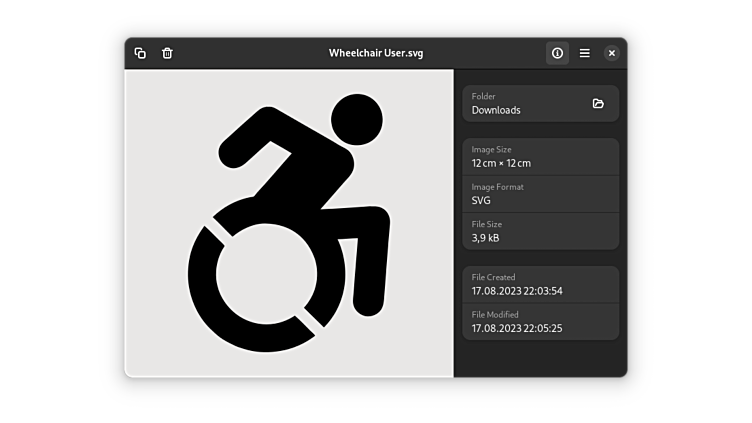Click the center of the wheelchair wheel

point(267,275)
